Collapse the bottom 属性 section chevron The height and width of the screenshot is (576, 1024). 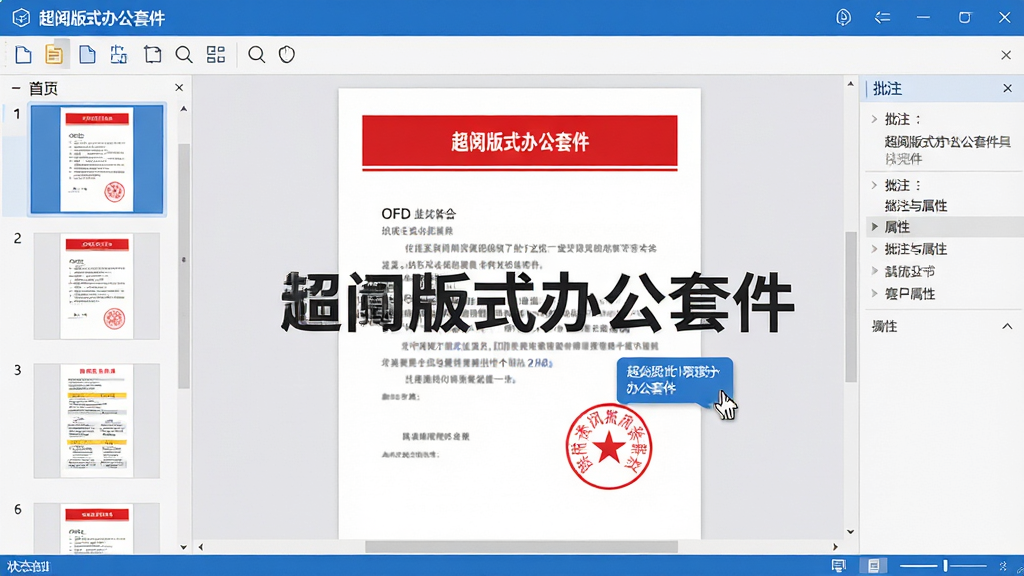tap(1007, 327)
